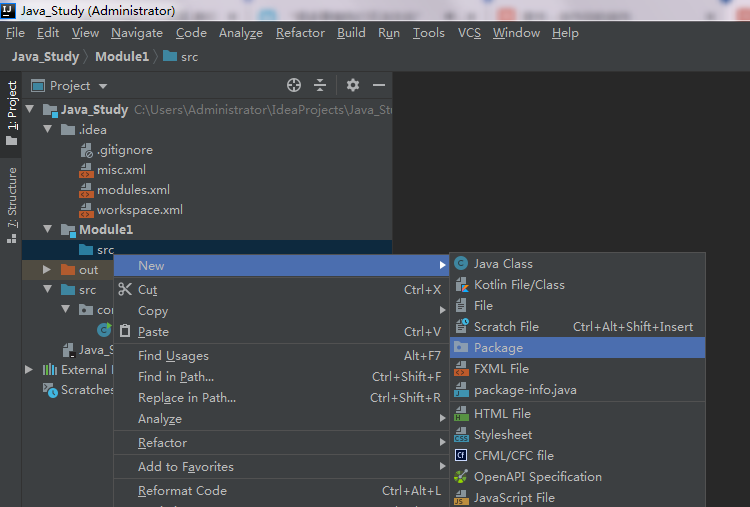
Task: Click the Package folder icon in submenu
Action: pyautogui.click(x=461, y=347)
